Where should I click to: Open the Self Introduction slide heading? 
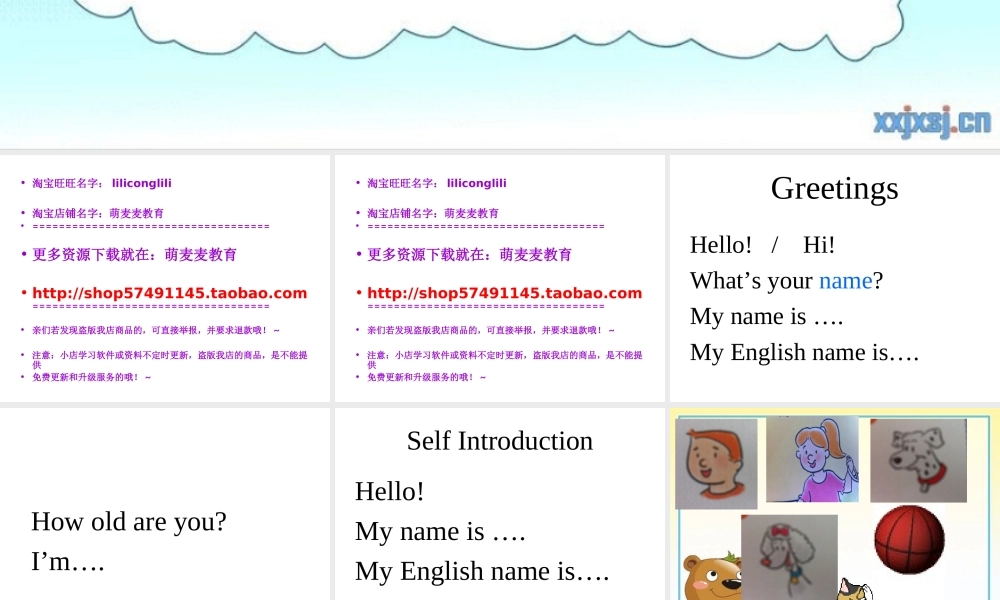click(x=499, y=441)
